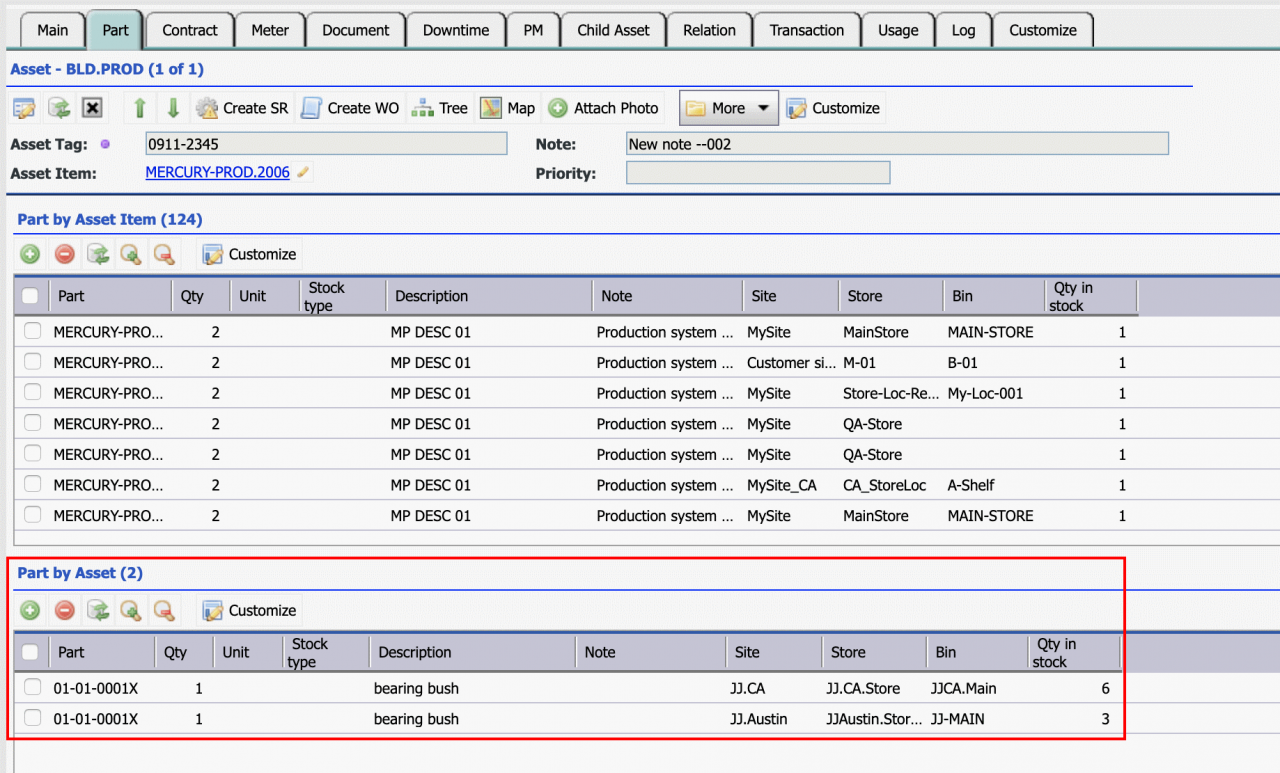Switch to the Child Asset tab
1280x773 pixels.
(613, 30)
